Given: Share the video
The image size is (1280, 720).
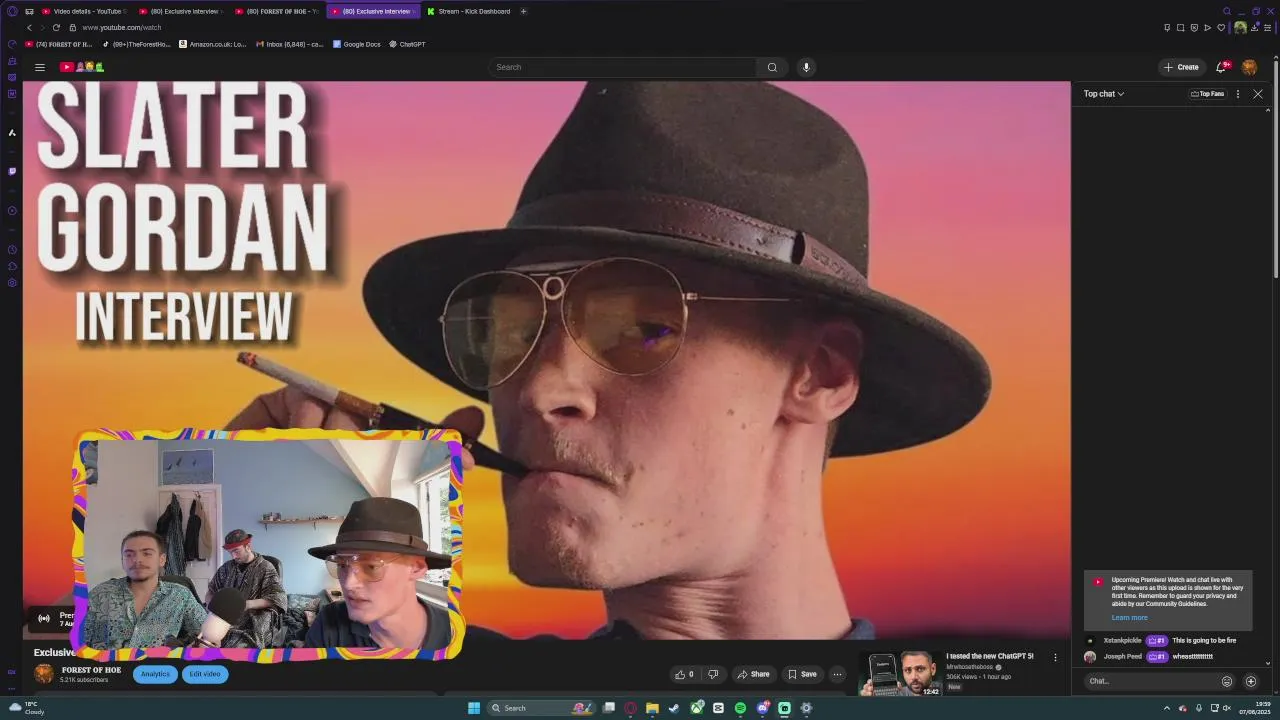Looking at the screenshot, I should [753, 674].
